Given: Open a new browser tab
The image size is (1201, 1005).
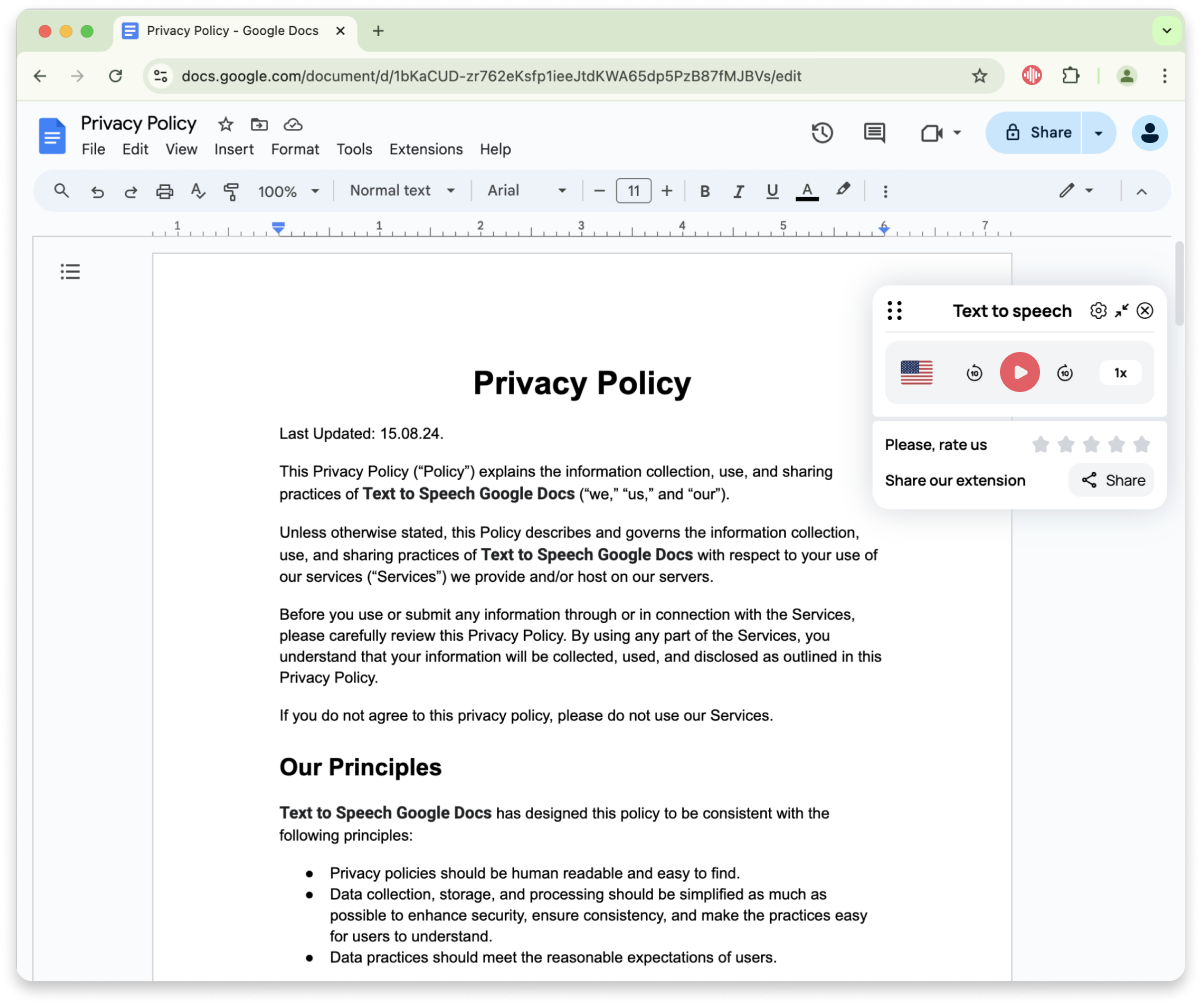Looking at the screenshot, I should click(x=378, y=31).
